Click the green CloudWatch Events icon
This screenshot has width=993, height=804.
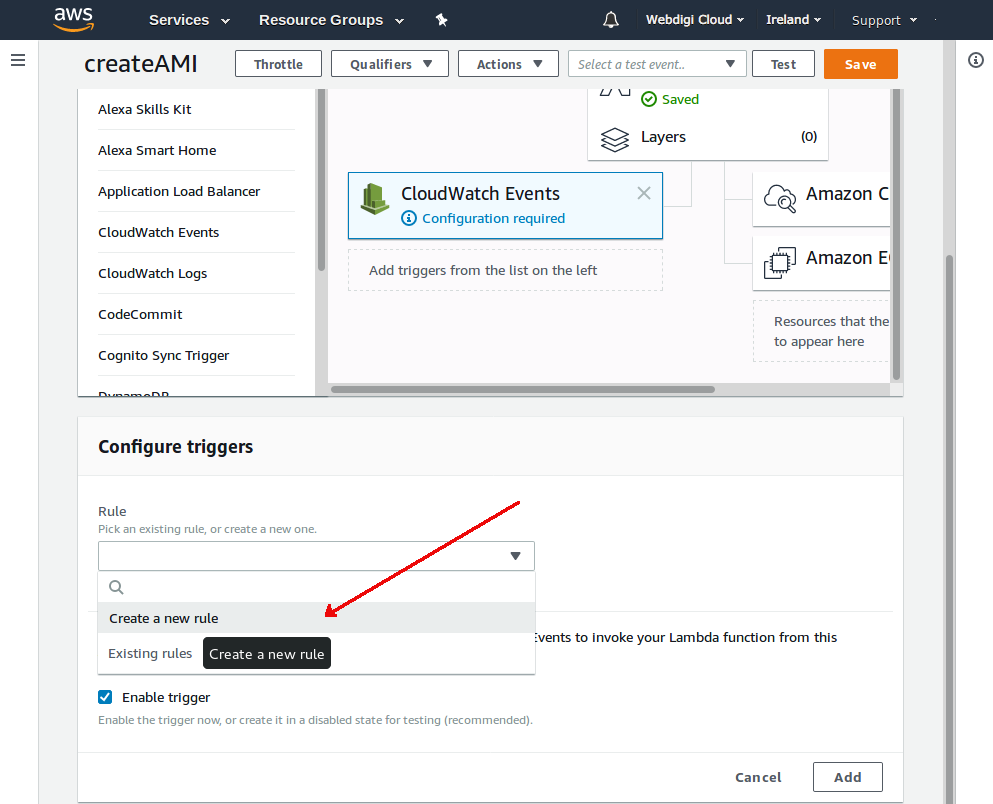[374, 199]
